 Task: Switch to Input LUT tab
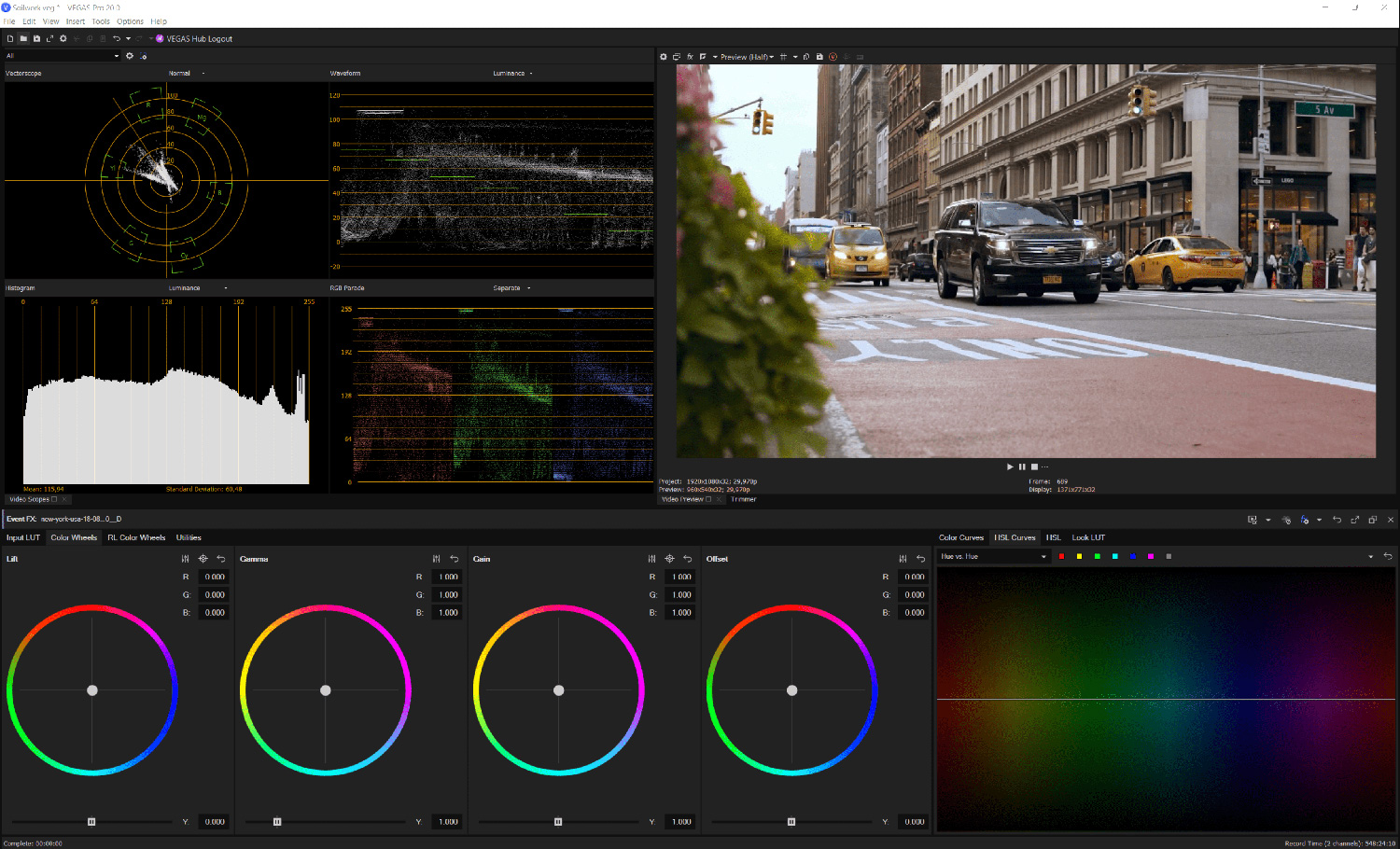(23, 537)
